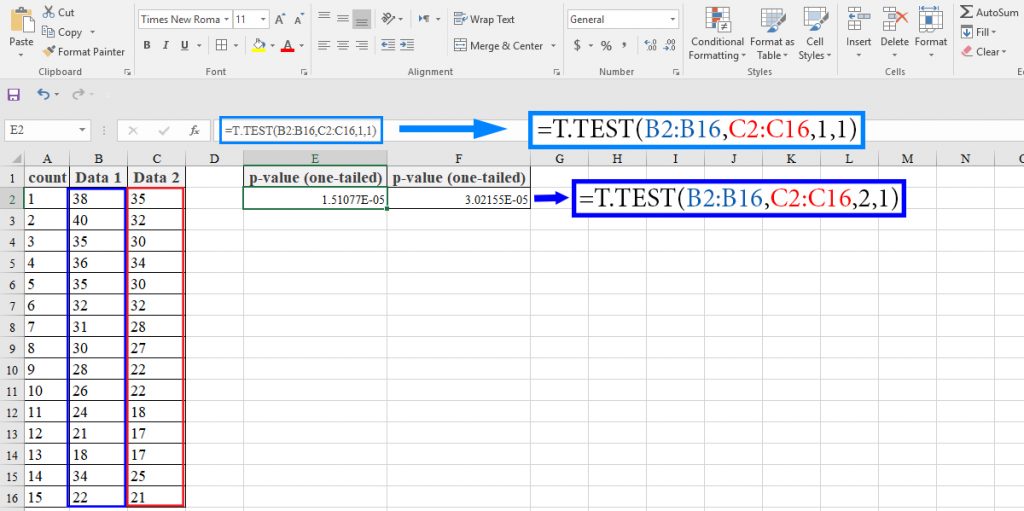The image size is (1024, 511).
Task: Click Delete cells button
Action: coord(895,31)
